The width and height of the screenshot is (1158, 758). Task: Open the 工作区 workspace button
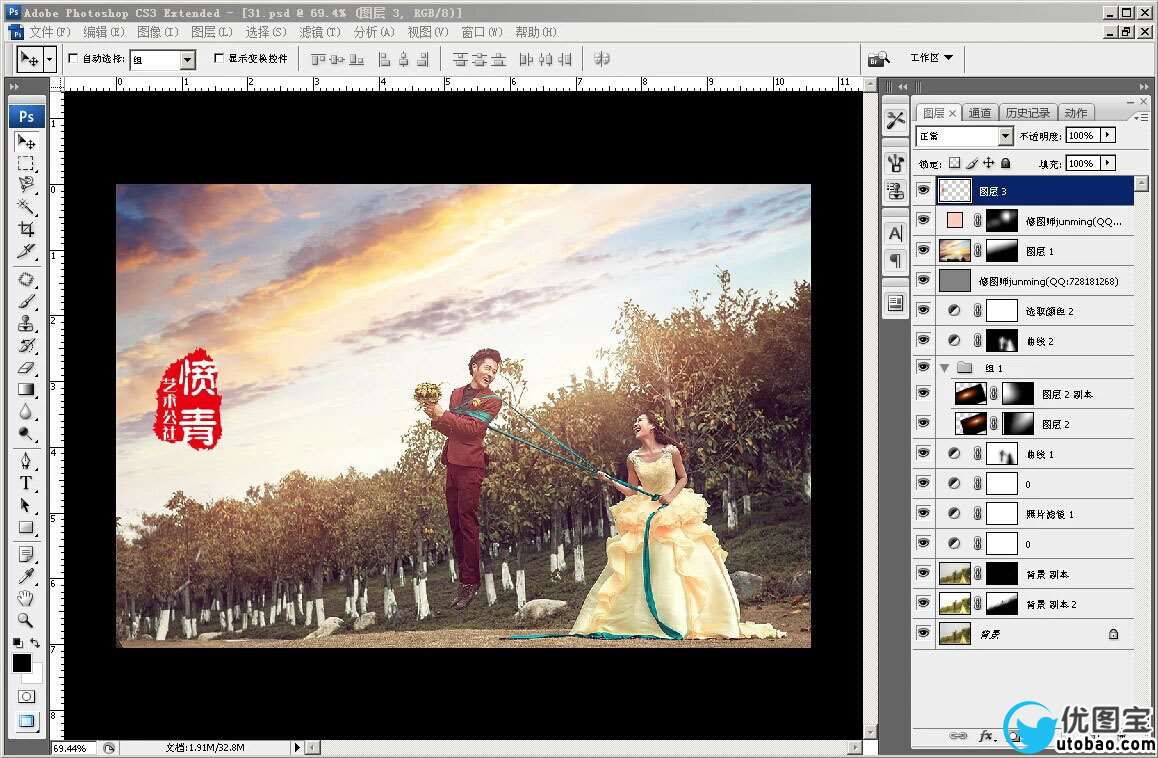point(931,58)
